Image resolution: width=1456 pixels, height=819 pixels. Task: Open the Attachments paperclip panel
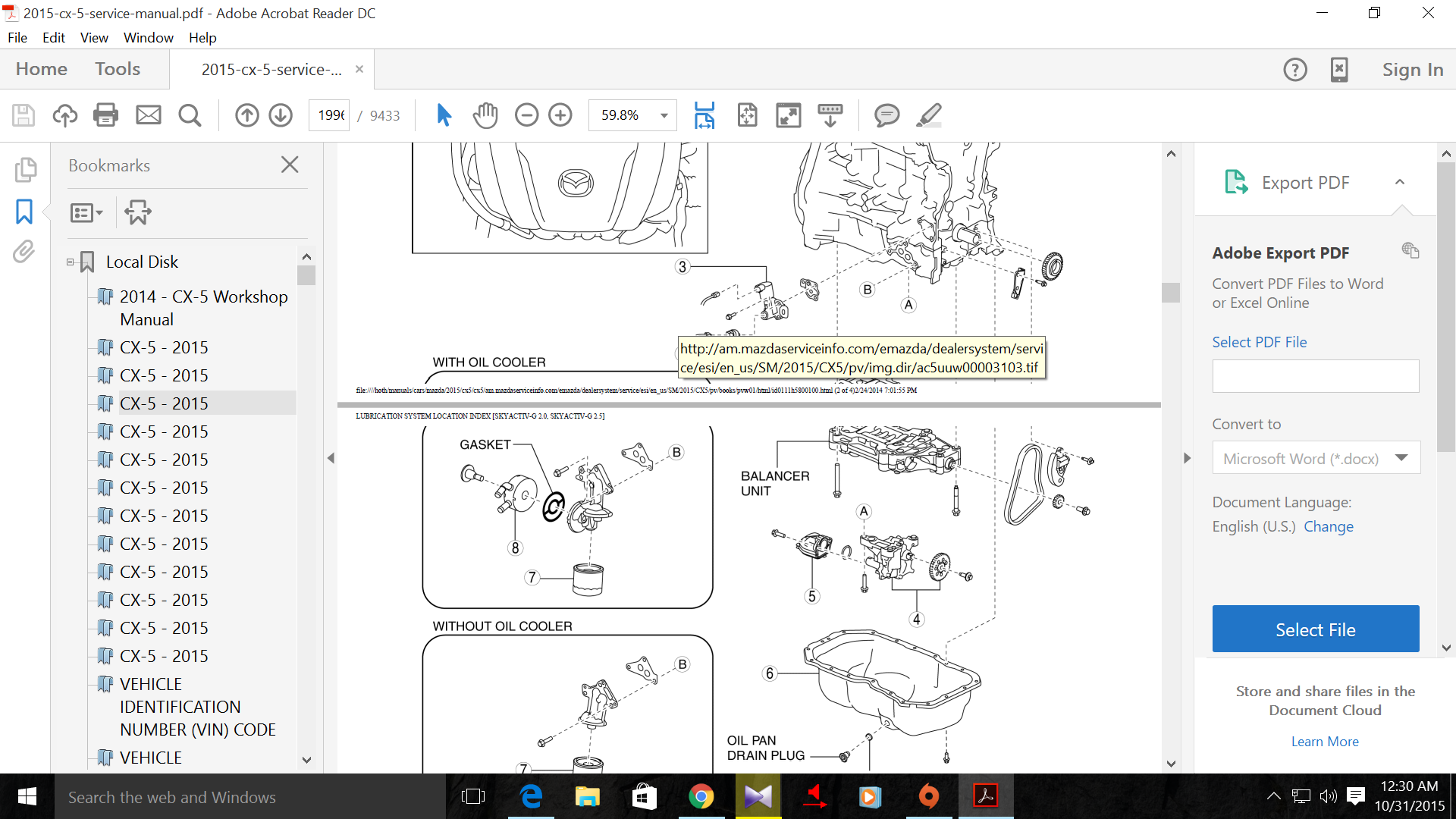[x=24, y=252]
